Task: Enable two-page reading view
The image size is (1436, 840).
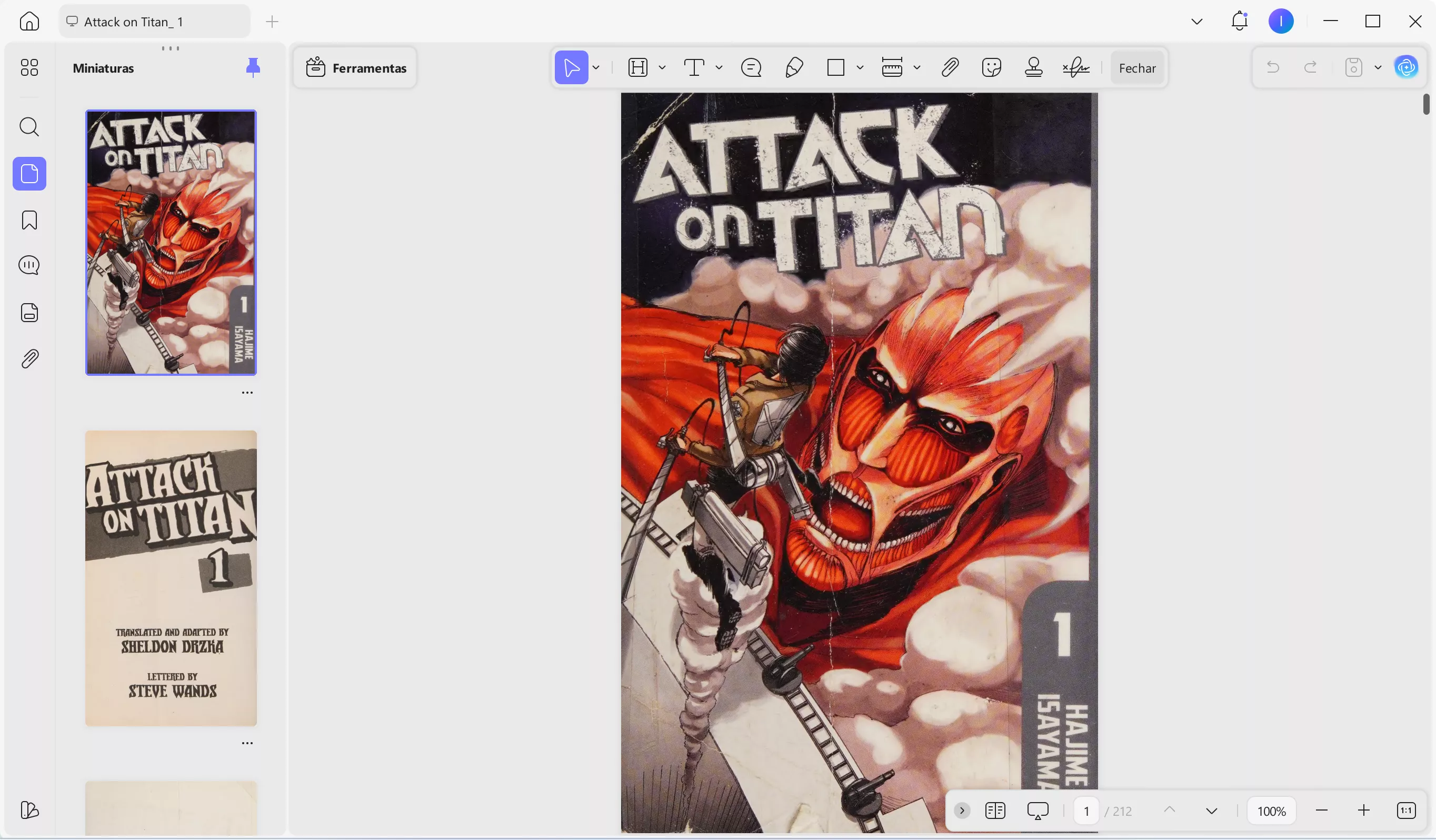Action: (x=995, y=811)
